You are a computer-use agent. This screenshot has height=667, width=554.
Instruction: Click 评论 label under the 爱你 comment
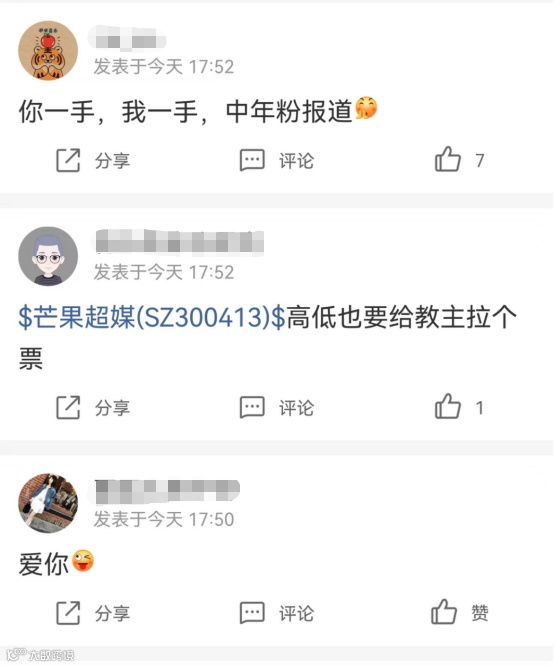click(x=297, y=613)
